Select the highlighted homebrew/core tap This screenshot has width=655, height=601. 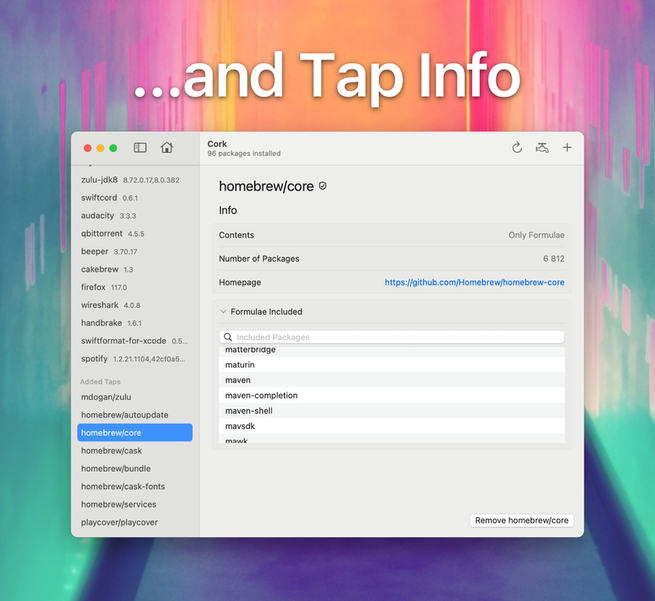coord(135,433)
